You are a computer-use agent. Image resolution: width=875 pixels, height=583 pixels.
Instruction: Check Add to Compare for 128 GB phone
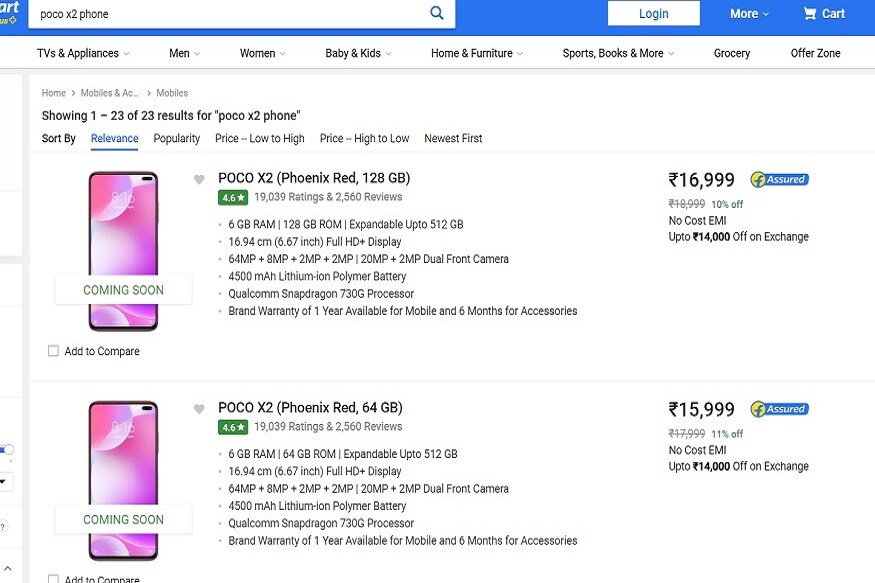click(x=53, y=351)
